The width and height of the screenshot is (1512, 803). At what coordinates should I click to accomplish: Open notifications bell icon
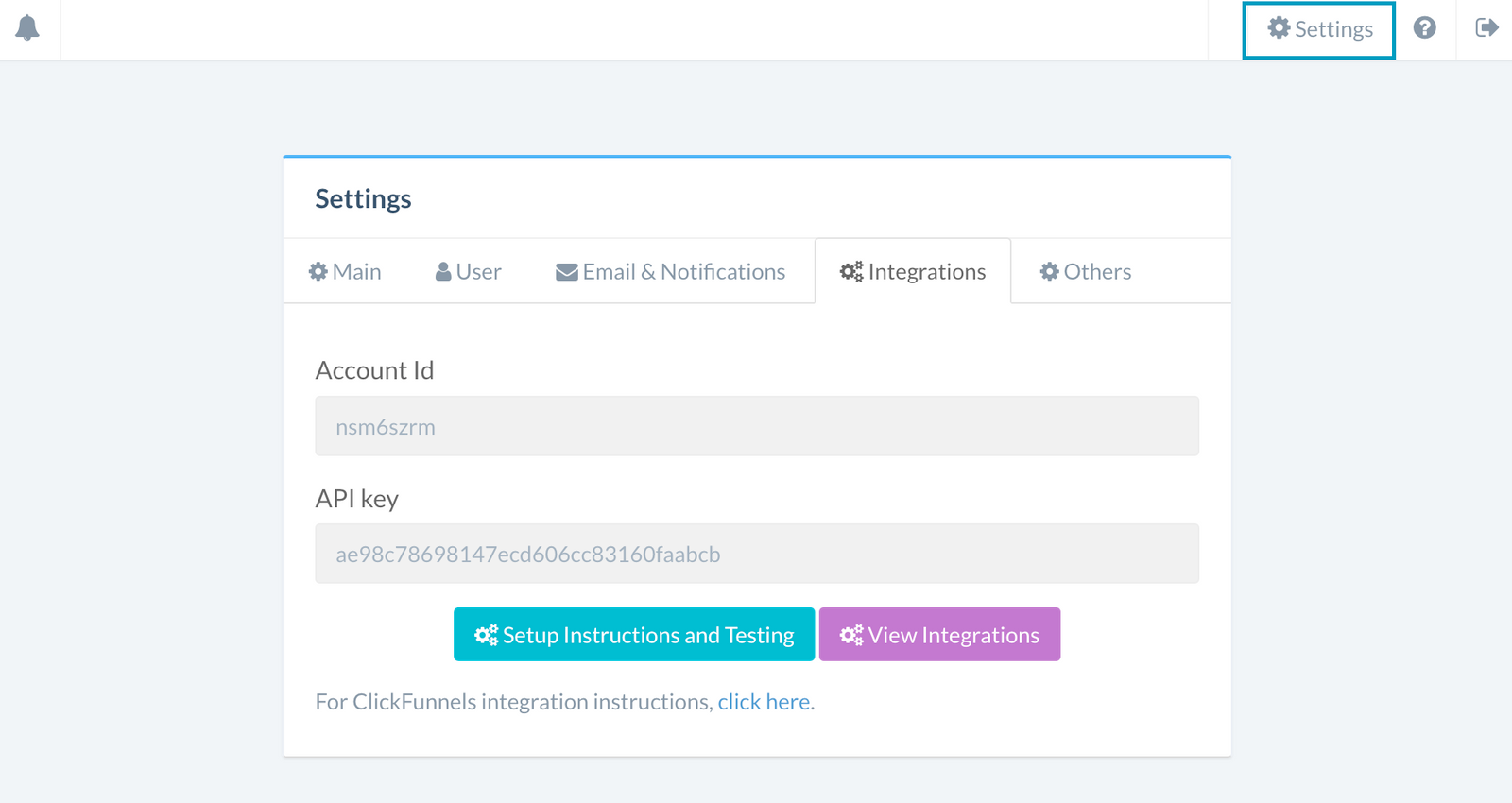[27, 28]
